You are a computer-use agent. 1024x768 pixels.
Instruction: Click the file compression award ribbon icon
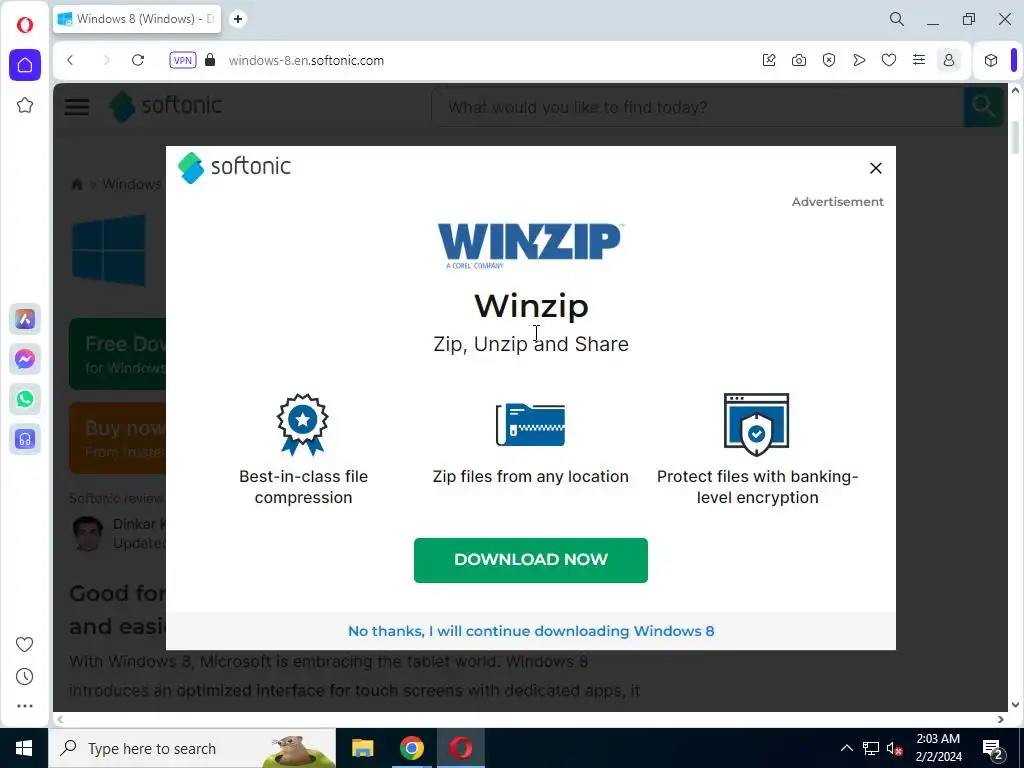point(302,424)
